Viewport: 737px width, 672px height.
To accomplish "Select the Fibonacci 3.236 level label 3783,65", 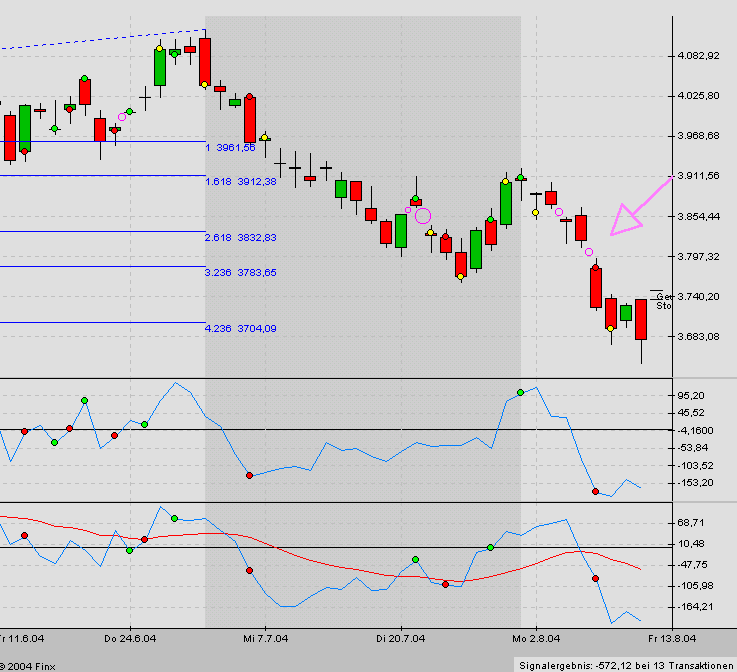I will (x=240, y=272).
